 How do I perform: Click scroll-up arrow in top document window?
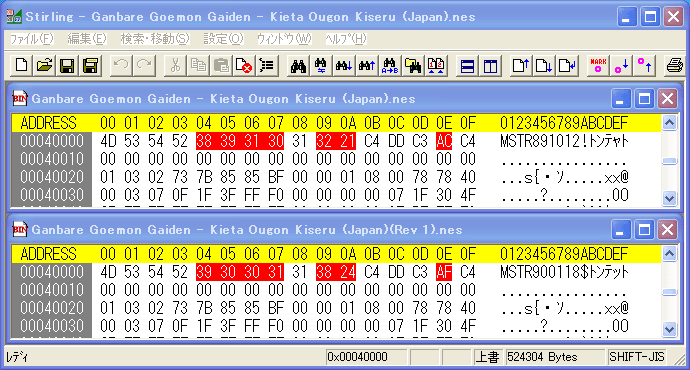point(669,123)
